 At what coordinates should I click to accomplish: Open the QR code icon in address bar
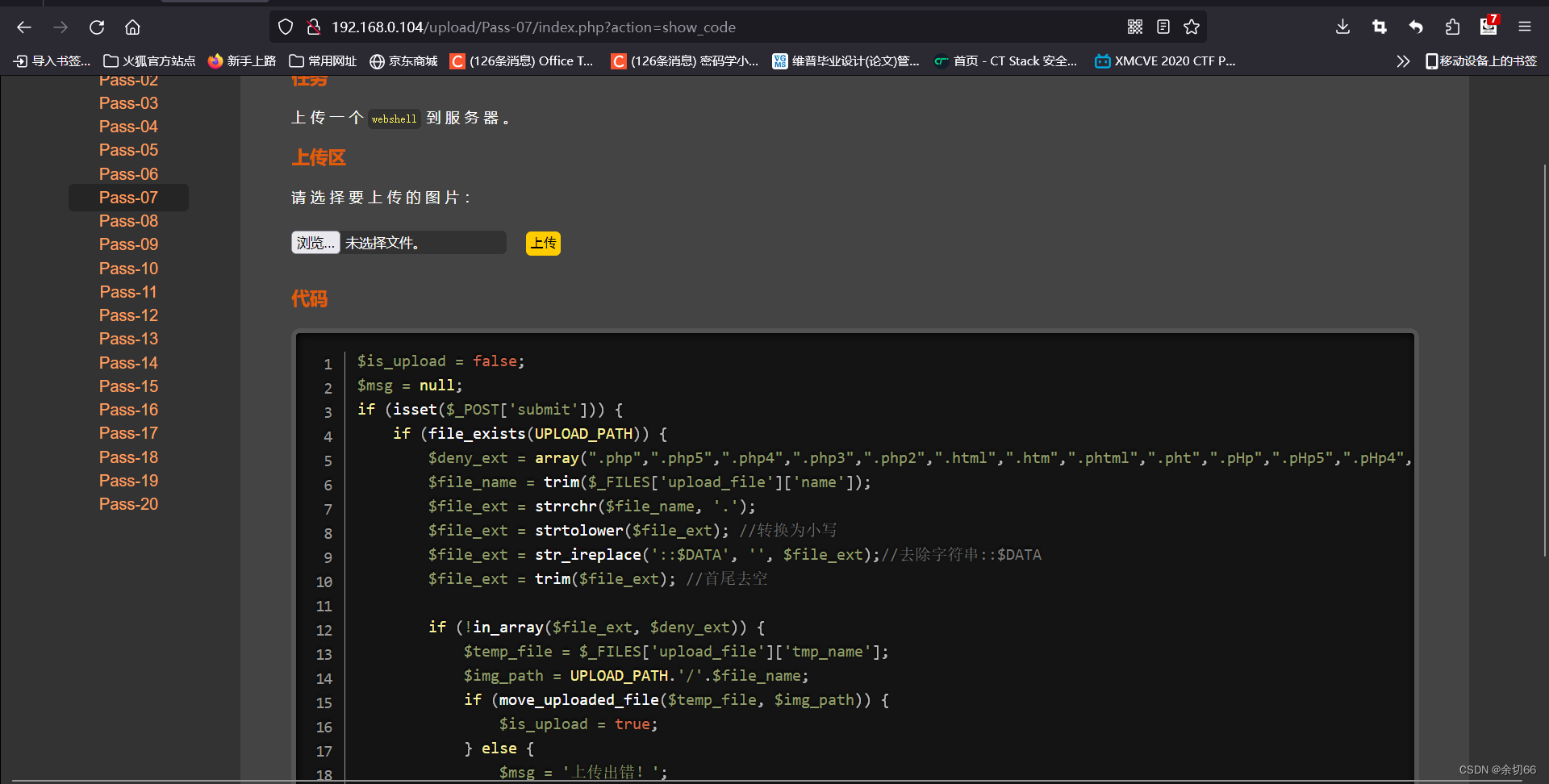[x=1135, y=27]
